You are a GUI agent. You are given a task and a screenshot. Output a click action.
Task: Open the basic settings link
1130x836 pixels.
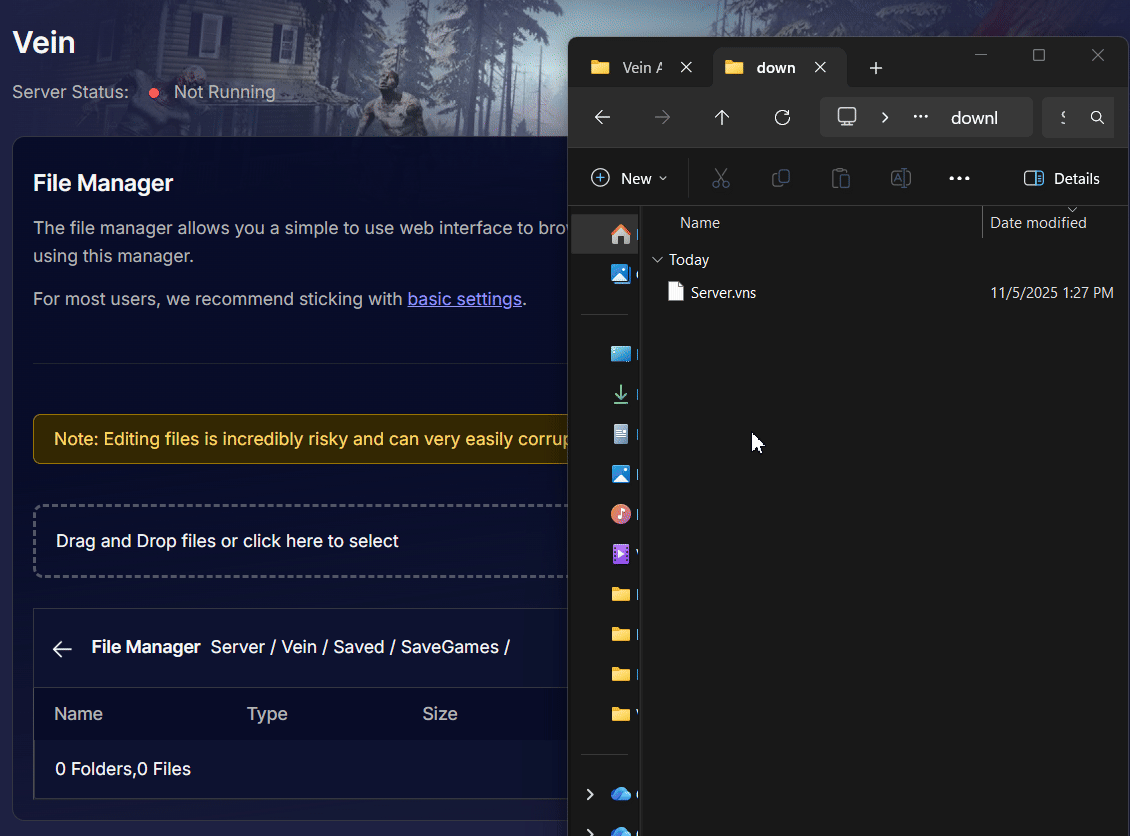click(464, 299)
